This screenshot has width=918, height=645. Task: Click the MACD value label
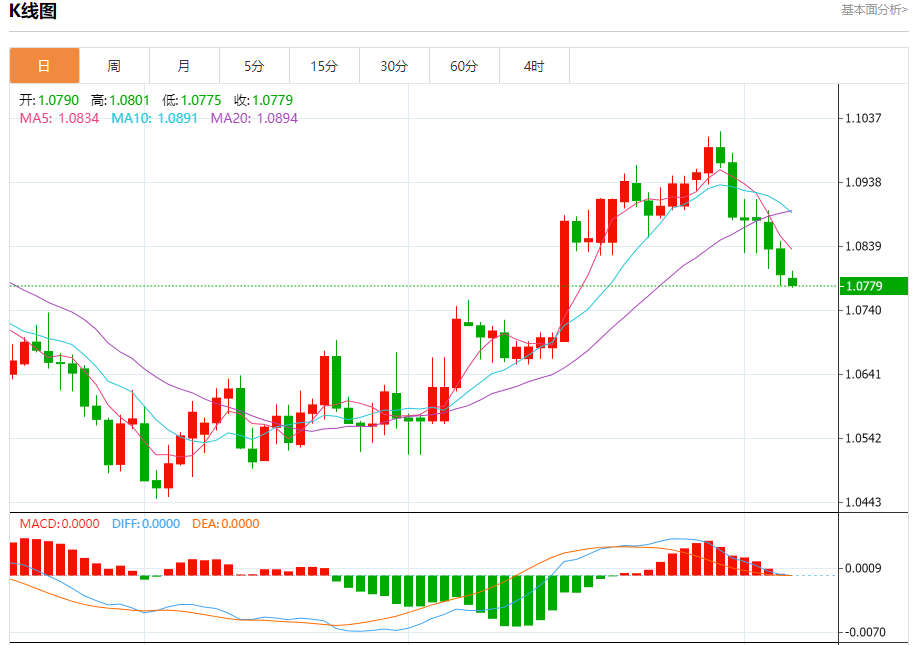pyautogui.click(x=59, y=524)
